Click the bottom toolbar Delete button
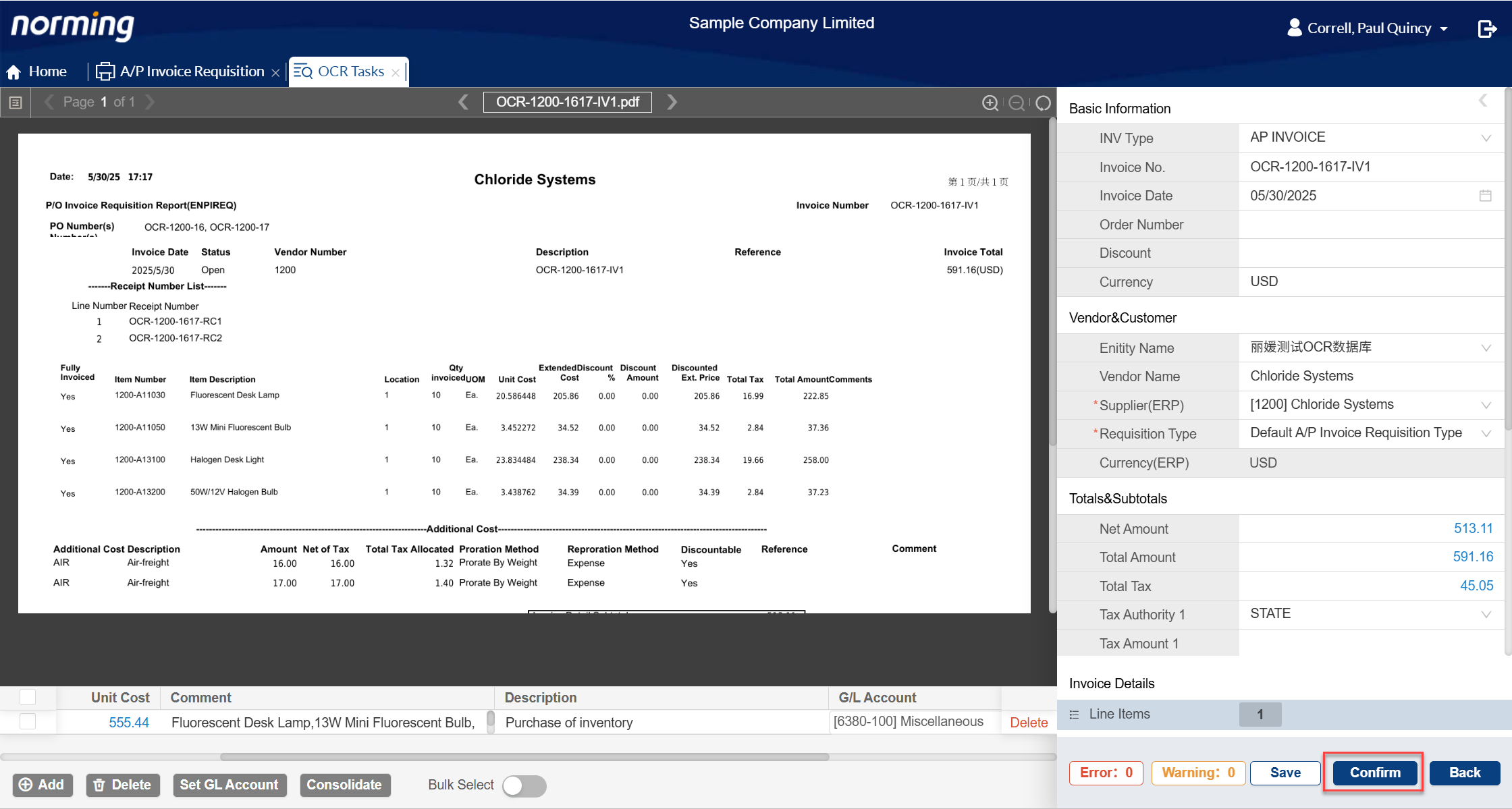The image size is (1512, 809). tap(122, 785)
